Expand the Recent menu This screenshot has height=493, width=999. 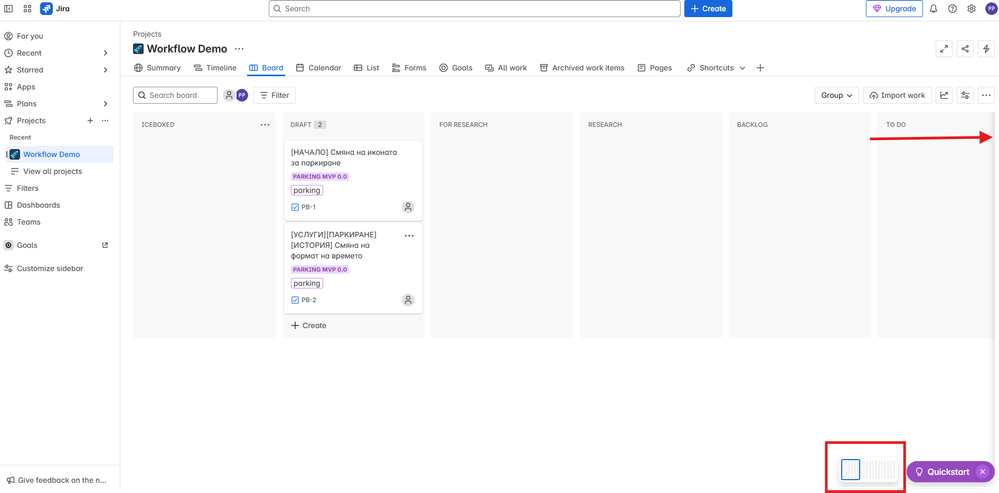105,53
